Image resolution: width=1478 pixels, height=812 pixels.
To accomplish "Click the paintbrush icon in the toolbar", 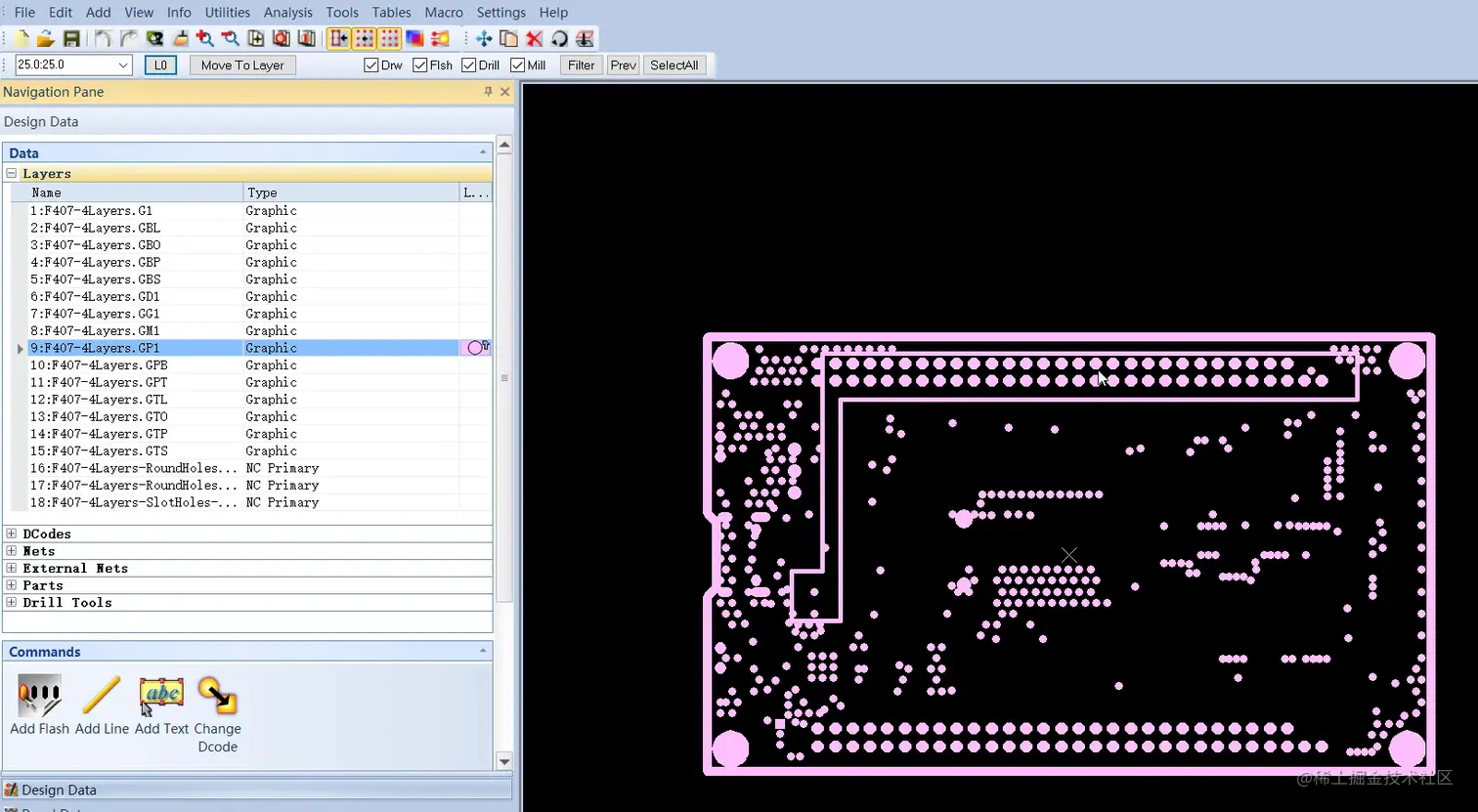I will pyautogui.click(x=180, y=39).
